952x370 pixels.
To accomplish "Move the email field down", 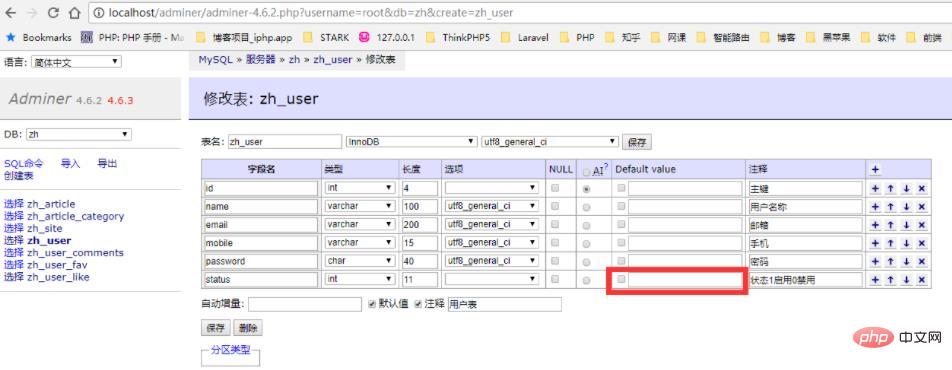I will point(906,225).
